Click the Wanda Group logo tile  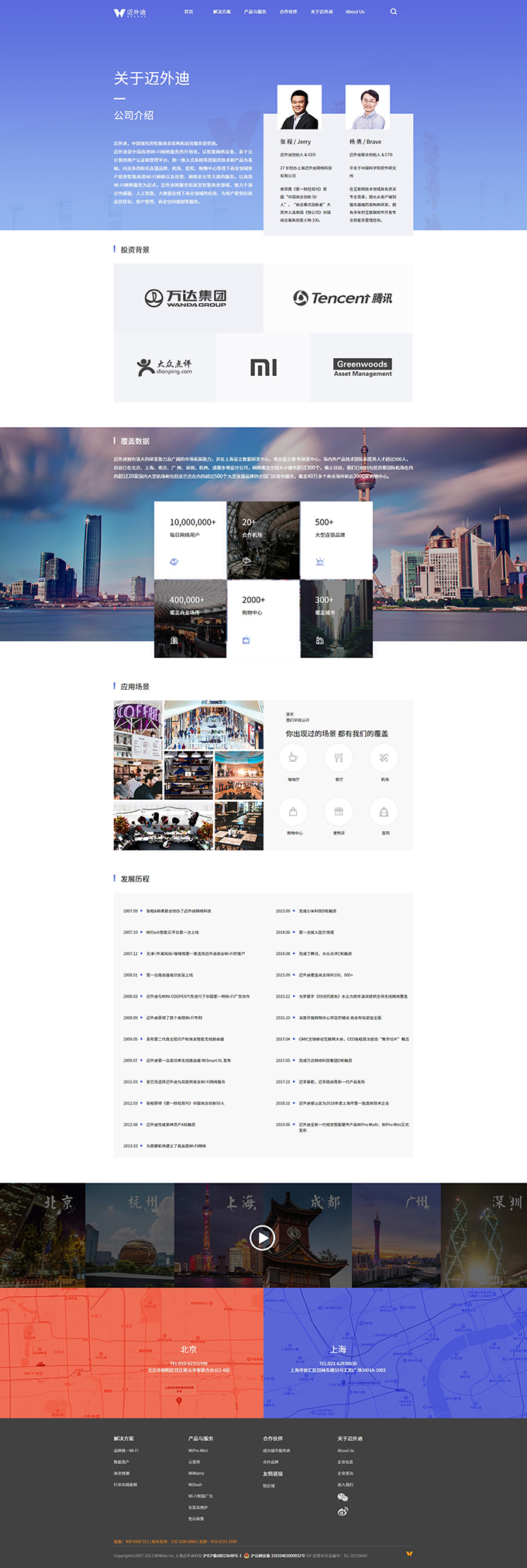[188, 298]
